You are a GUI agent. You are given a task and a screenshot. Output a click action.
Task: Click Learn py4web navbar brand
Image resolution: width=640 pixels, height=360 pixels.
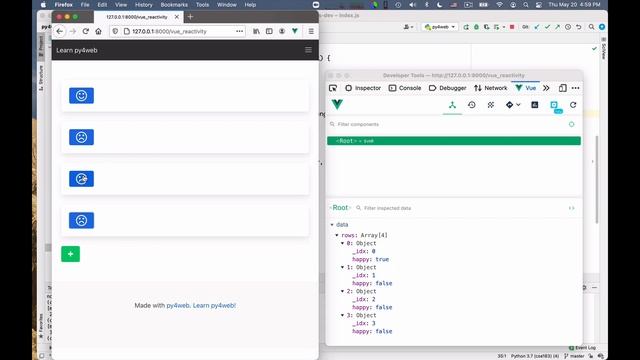coord(77,50)
